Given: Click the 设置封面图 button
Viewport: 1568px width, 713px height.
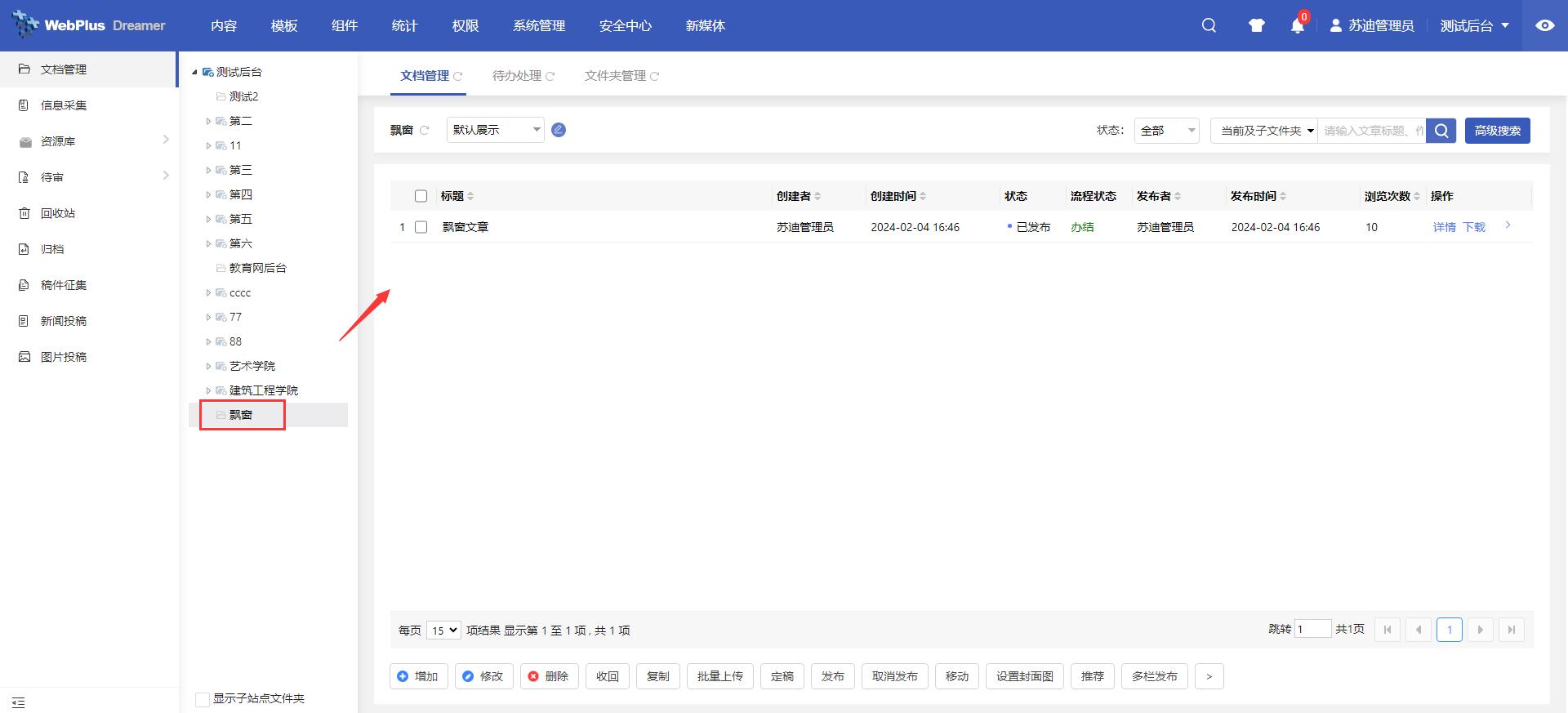Looking at the screenshot, I should tap(1025, 676).
